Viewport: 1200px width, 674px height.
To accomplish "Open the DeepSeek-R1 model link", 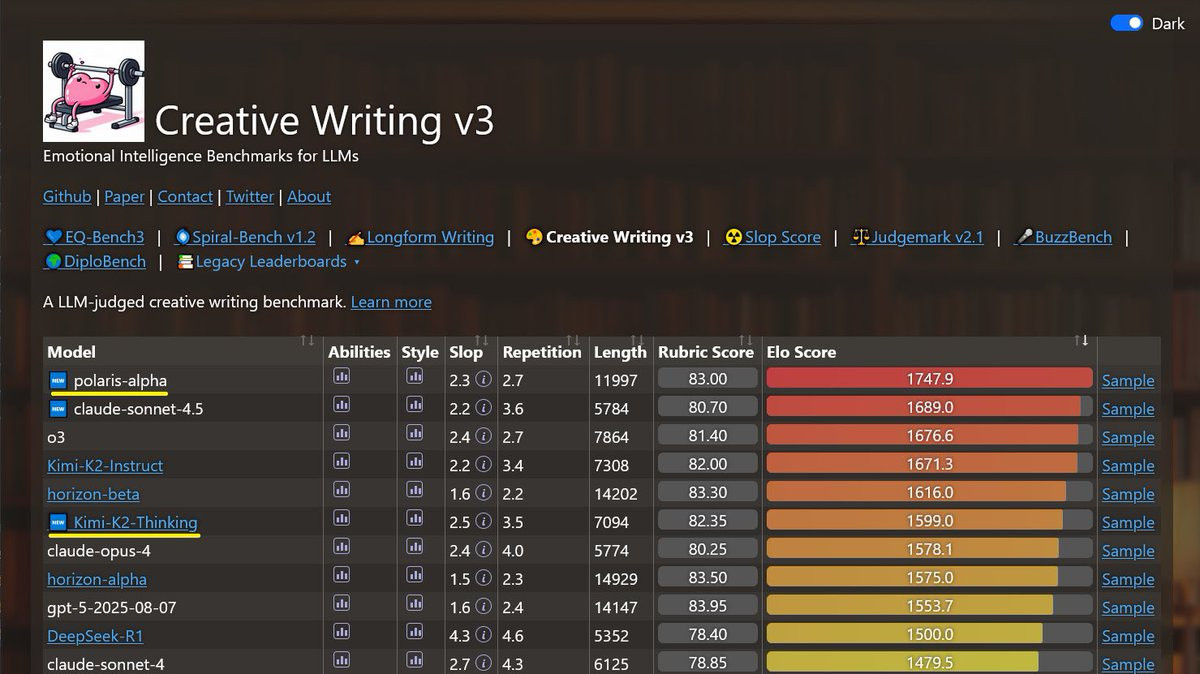I will [95, 636].
